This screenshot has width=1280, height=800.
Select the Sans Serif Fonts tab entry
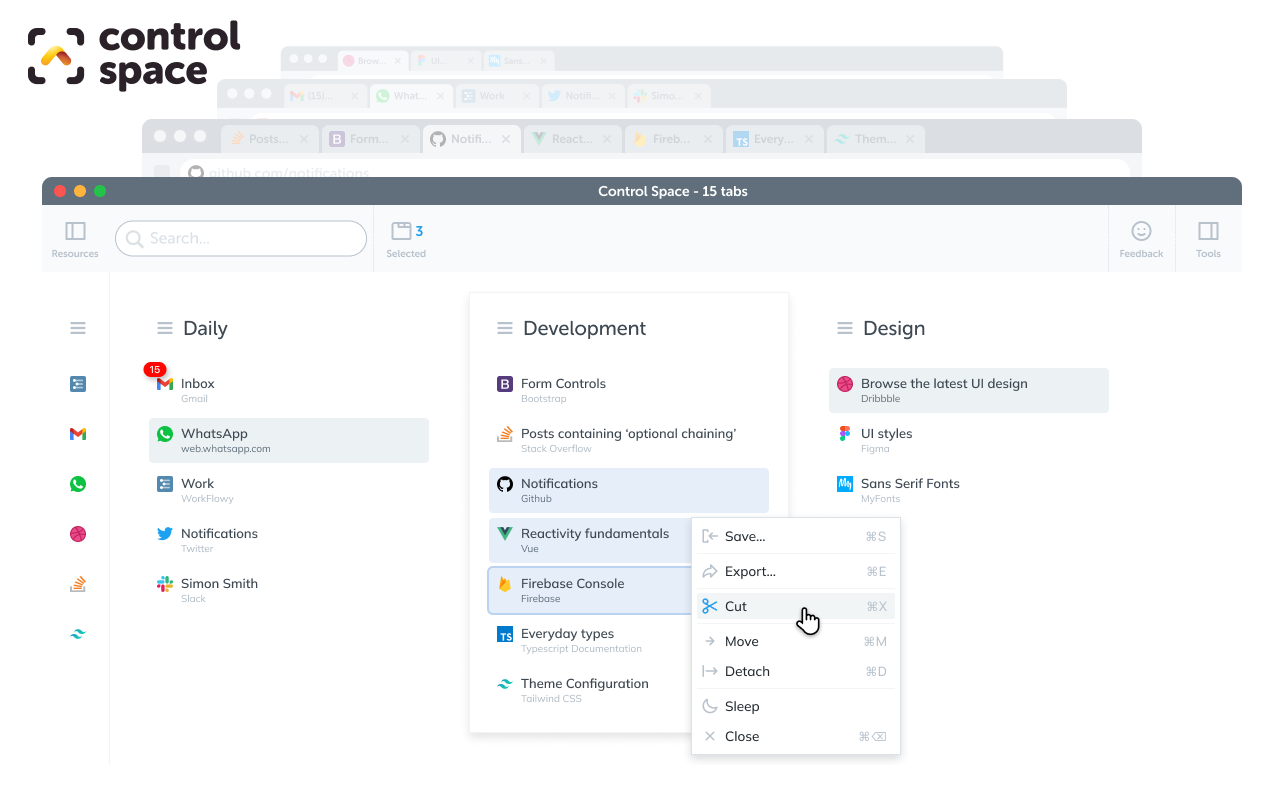[x=910, y=489]
